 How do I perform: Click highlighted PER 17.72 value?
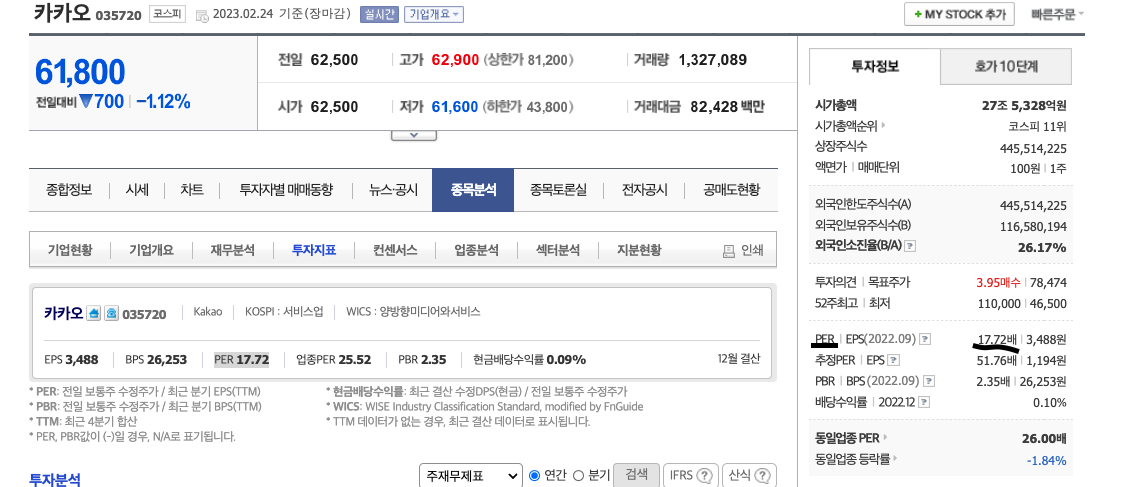tap(241, 359)
